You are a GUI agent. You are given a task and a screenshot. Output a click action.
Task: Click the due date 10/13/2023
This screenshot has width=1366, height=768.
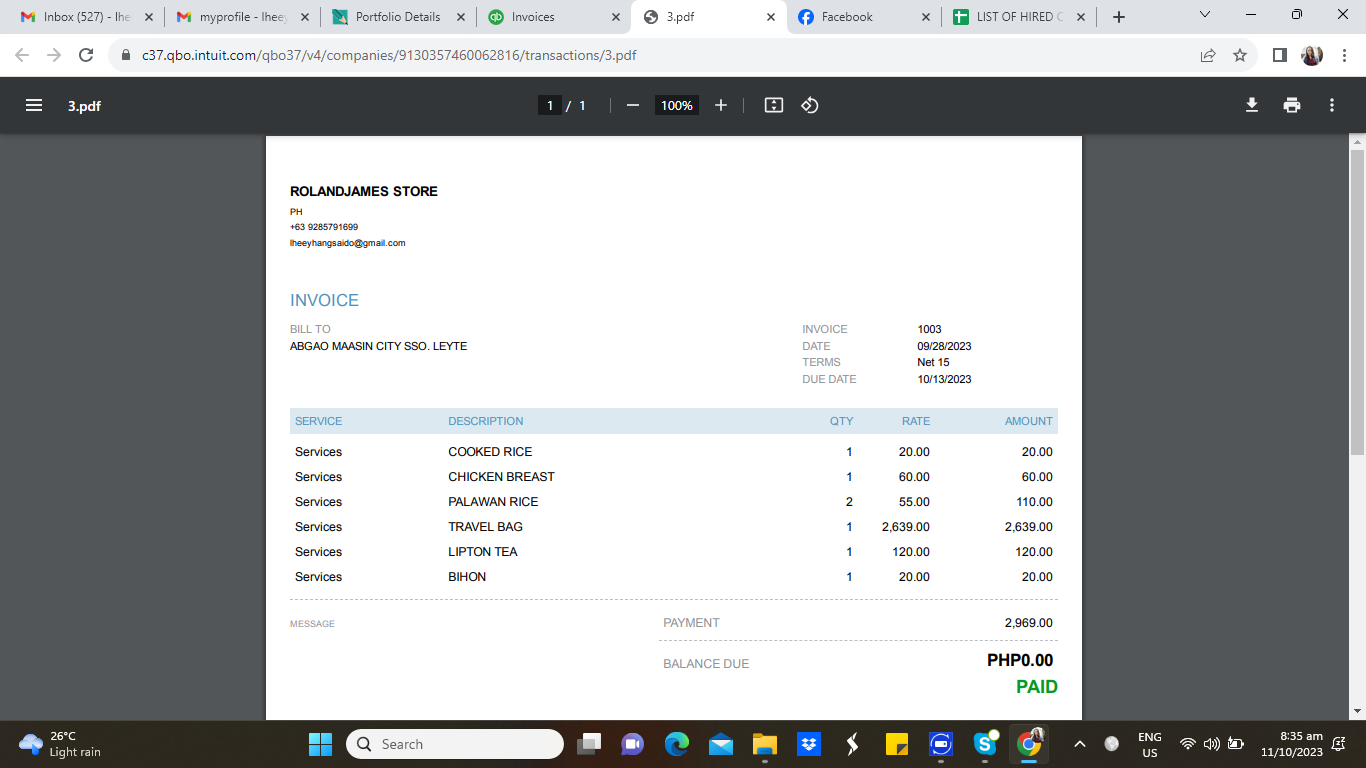click(945, 379)
